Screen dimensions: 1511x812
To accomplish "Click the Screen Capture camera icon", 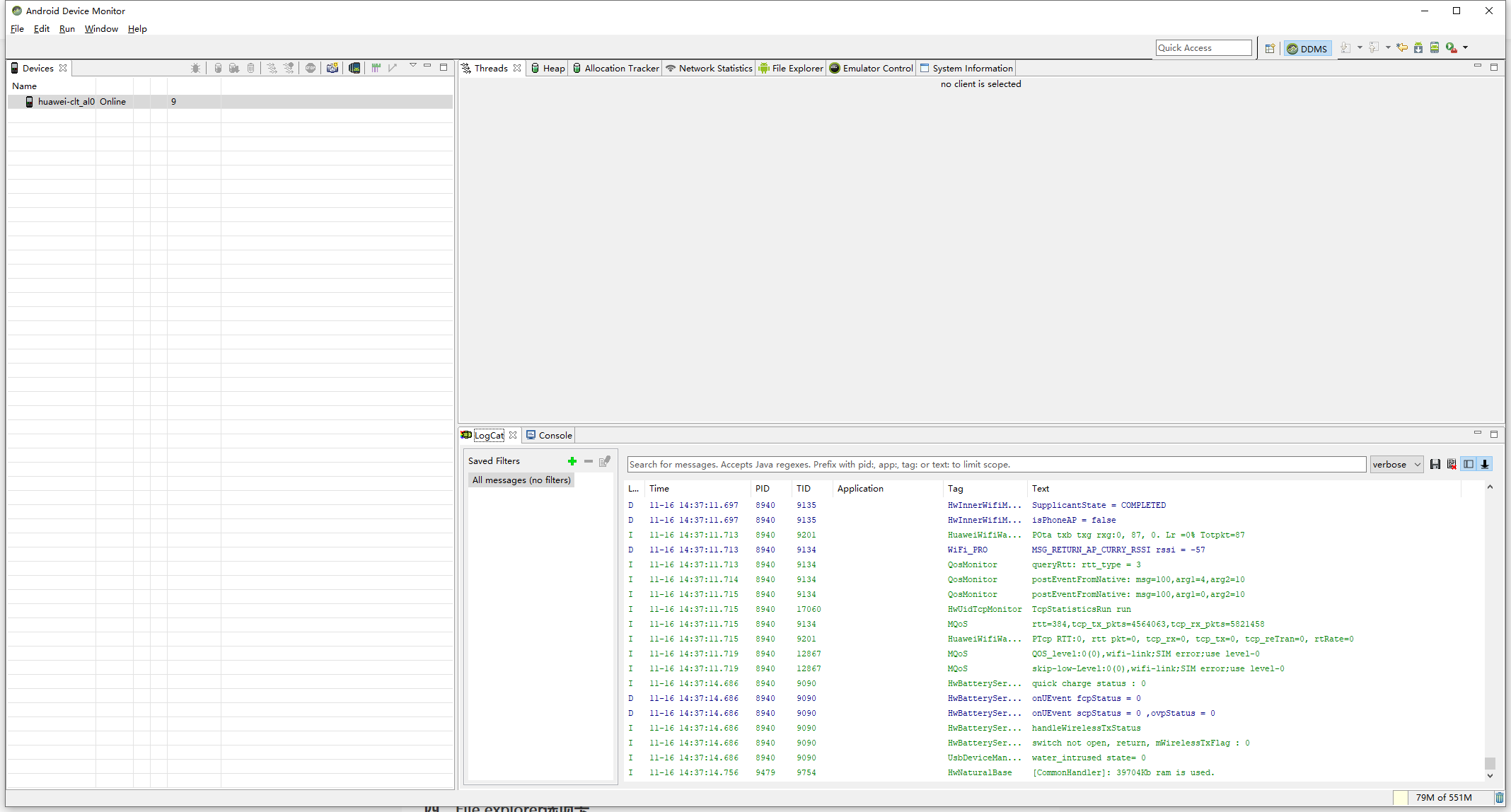I will pos(332,68).
